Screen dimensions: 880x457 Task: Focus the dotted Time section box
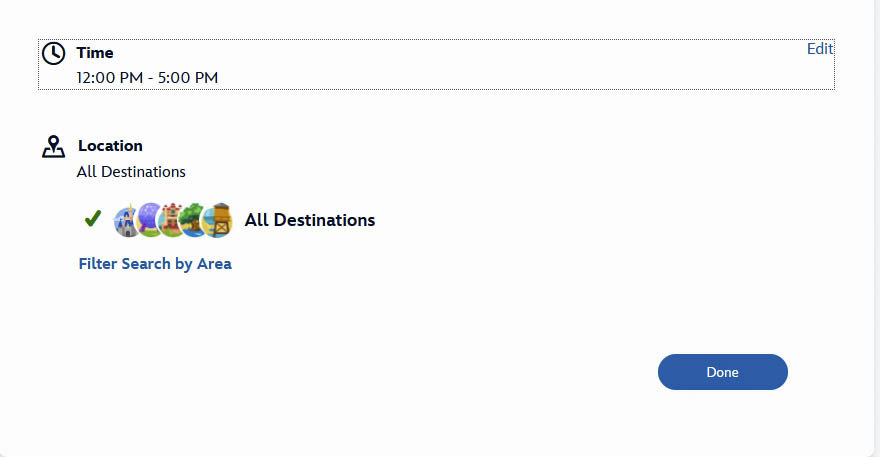tap(500, 66)
